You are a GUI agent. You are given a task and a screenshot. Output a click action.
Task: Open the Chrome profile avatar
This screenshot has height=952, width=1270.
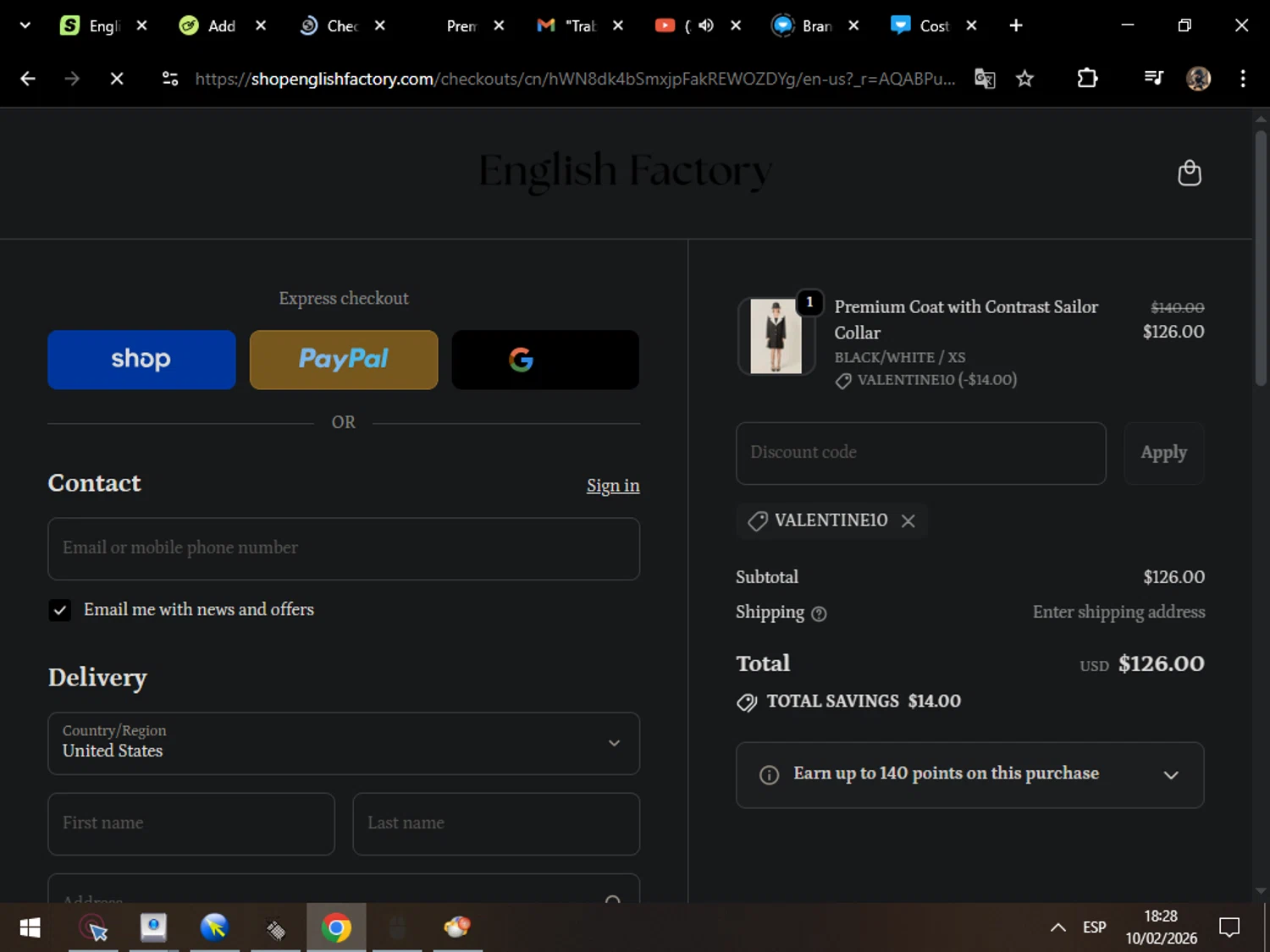click(1198, 79)
